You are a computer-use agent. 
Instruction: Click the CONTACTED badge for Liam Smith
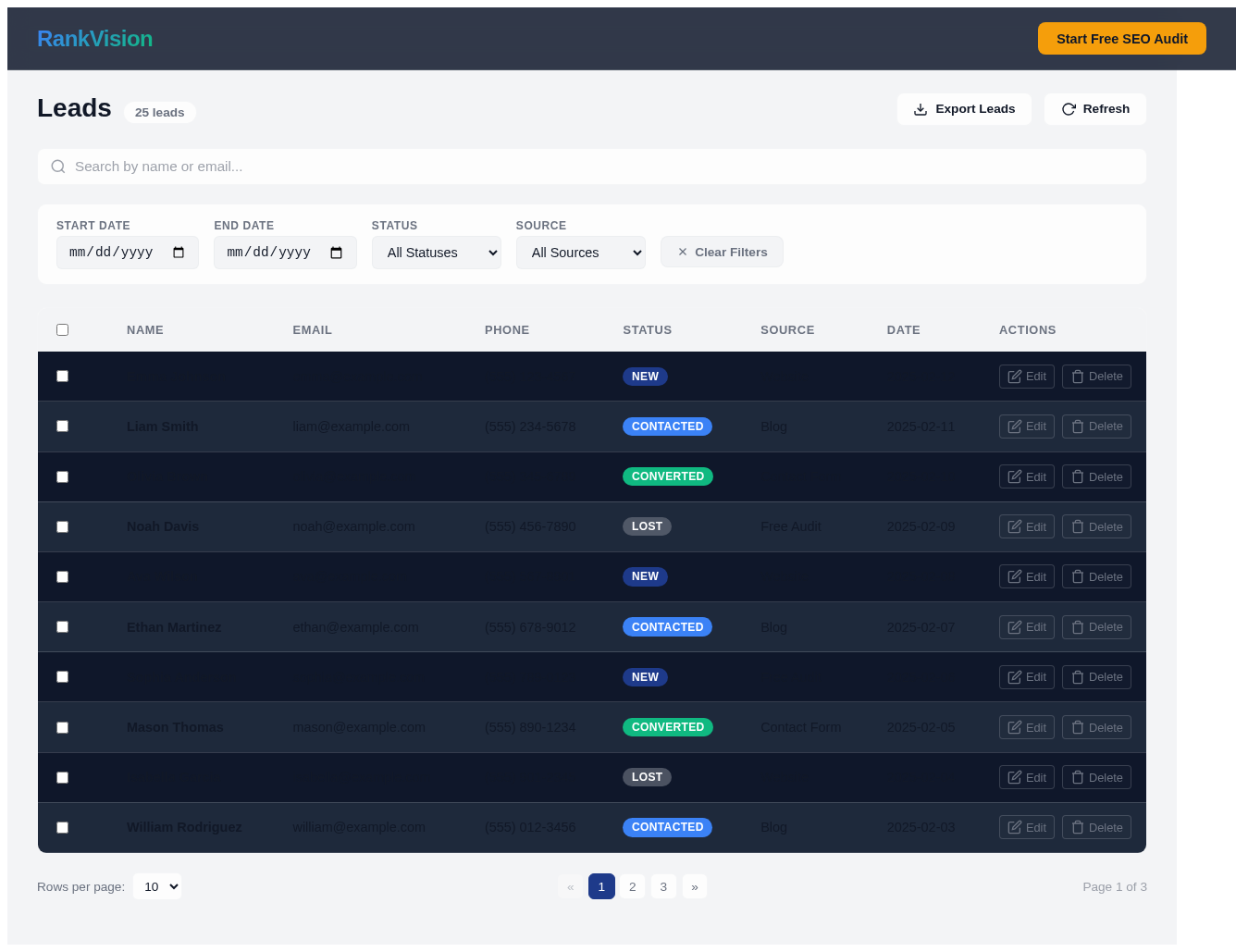667,427
